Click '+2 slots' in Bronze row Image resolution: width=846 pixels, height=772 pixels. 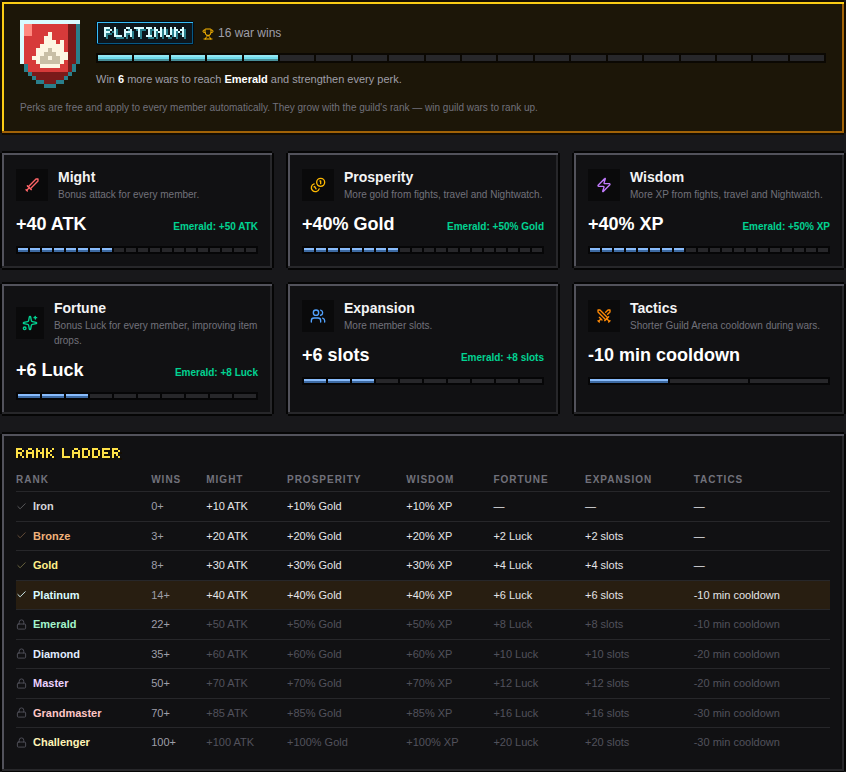point(604,536)
